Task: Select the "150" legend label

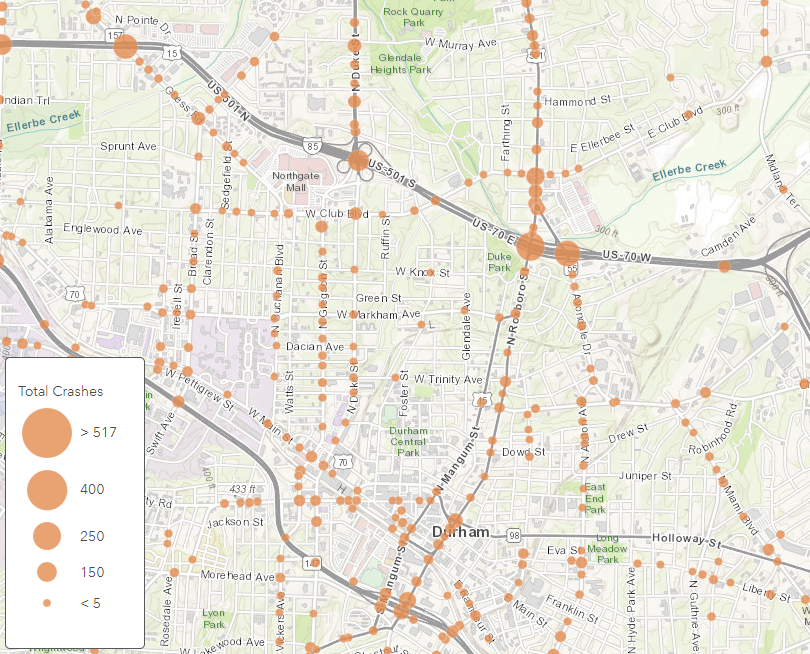Action: point(92,572)
